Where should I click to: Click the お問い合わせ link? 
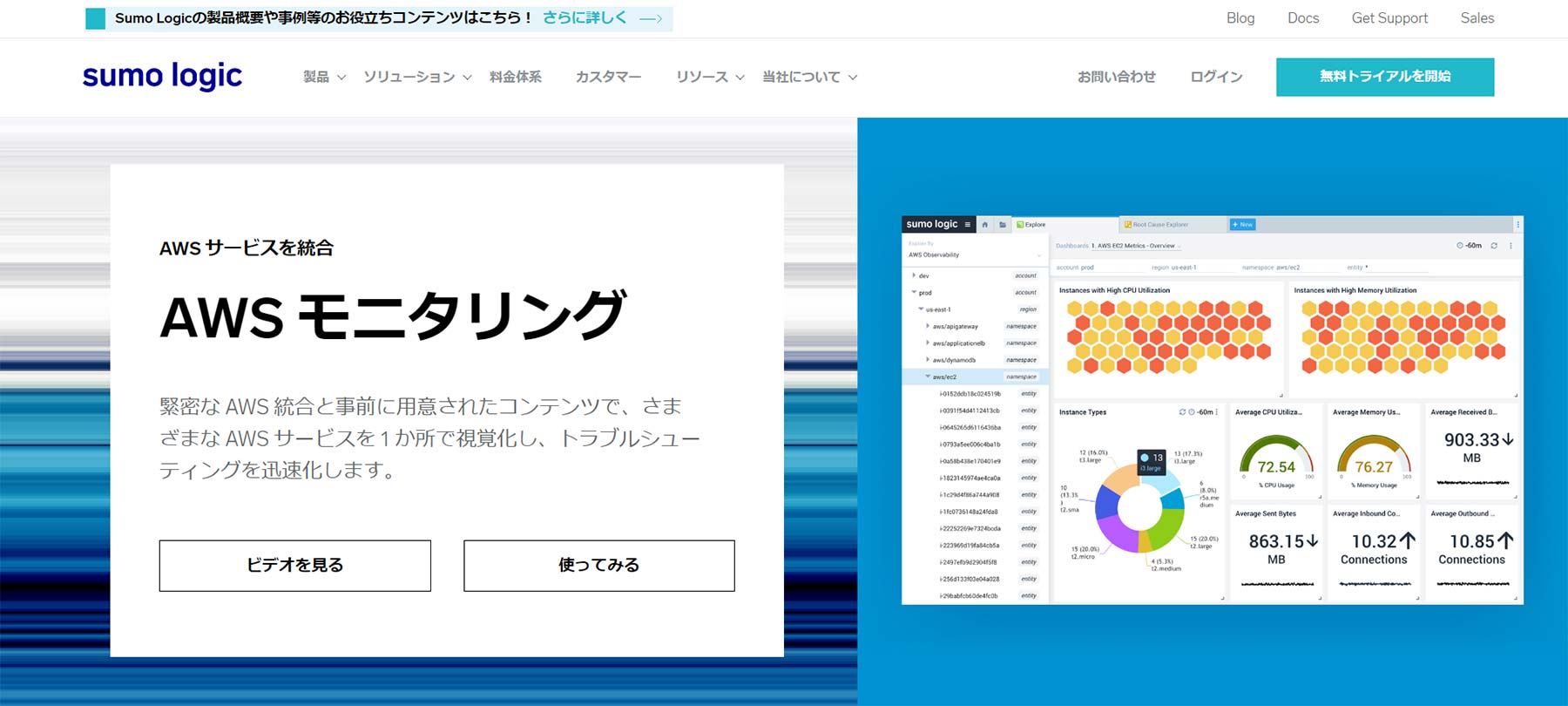click(1117, 77)
